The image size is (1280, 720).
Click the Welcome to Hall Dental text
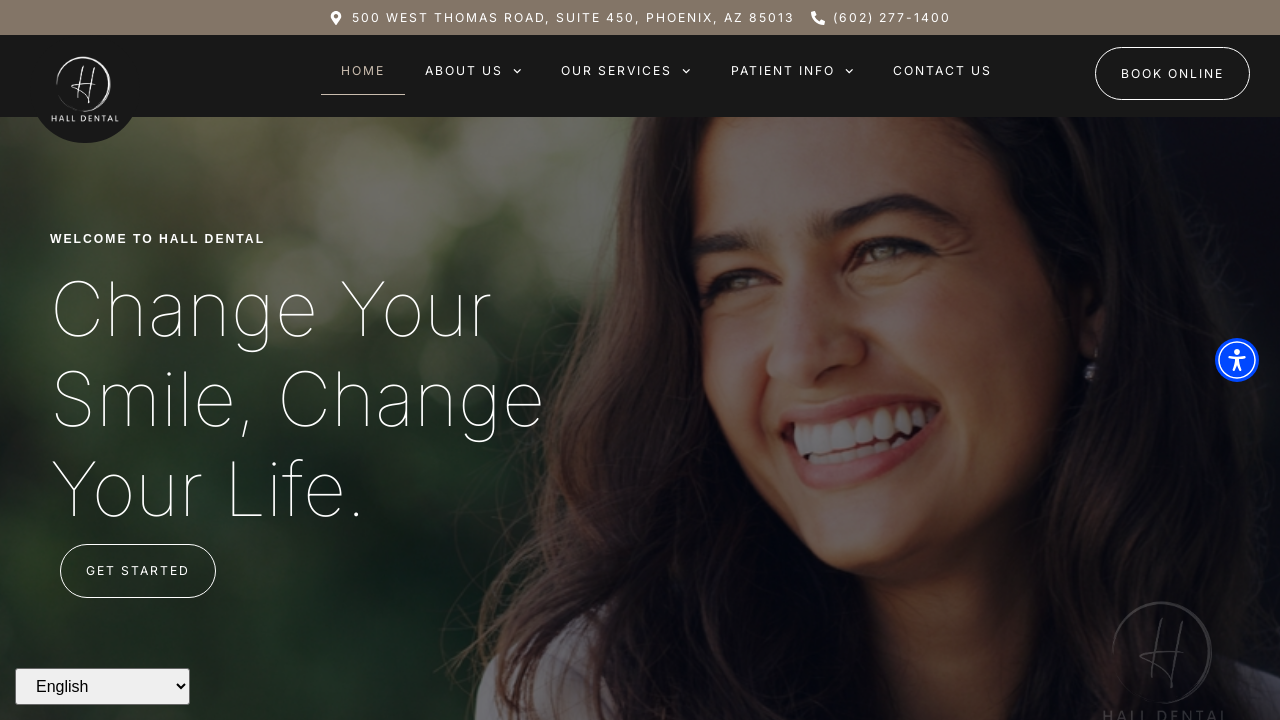pyautogui.click(x=157, y=239)
